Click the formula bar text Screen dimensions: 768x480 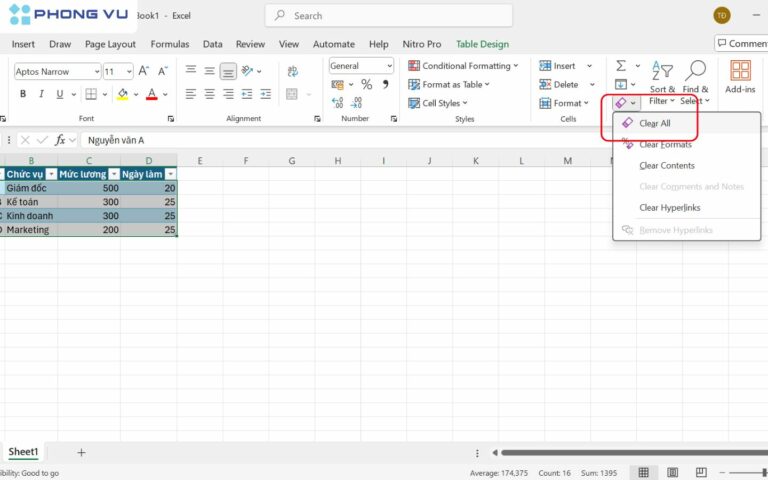[116, 141]
